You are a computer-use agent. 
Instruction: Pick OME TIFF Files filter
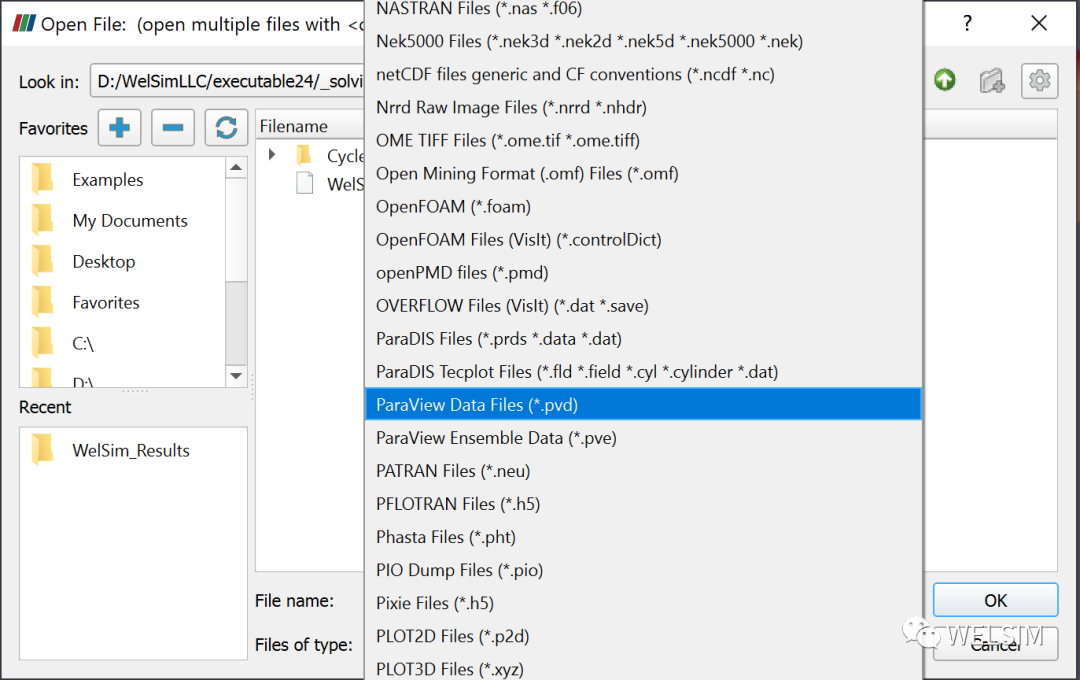tap(643, 141)
